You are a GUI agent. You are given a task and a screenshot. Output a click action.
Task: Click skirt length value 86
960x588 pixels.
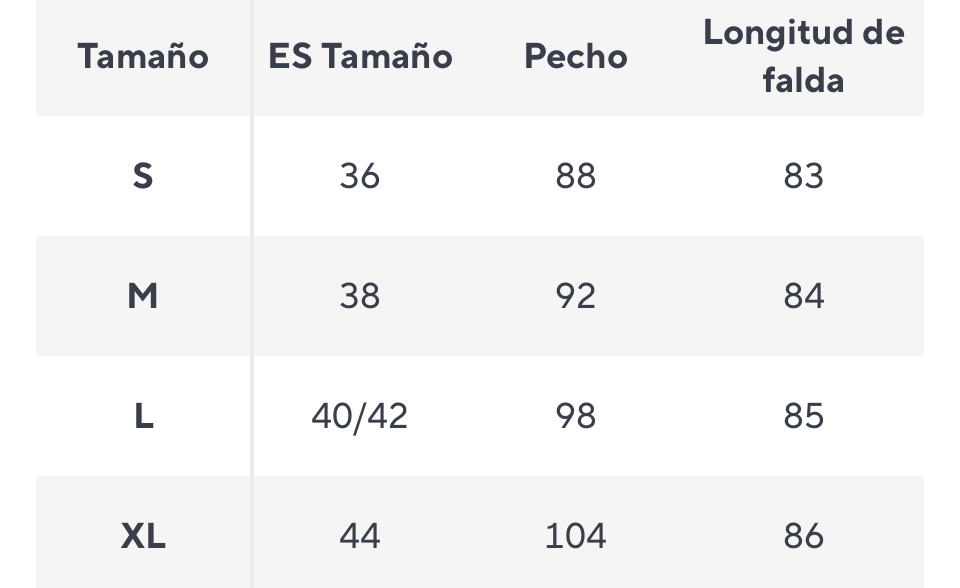pyautogui.click(x=804, y=536)
